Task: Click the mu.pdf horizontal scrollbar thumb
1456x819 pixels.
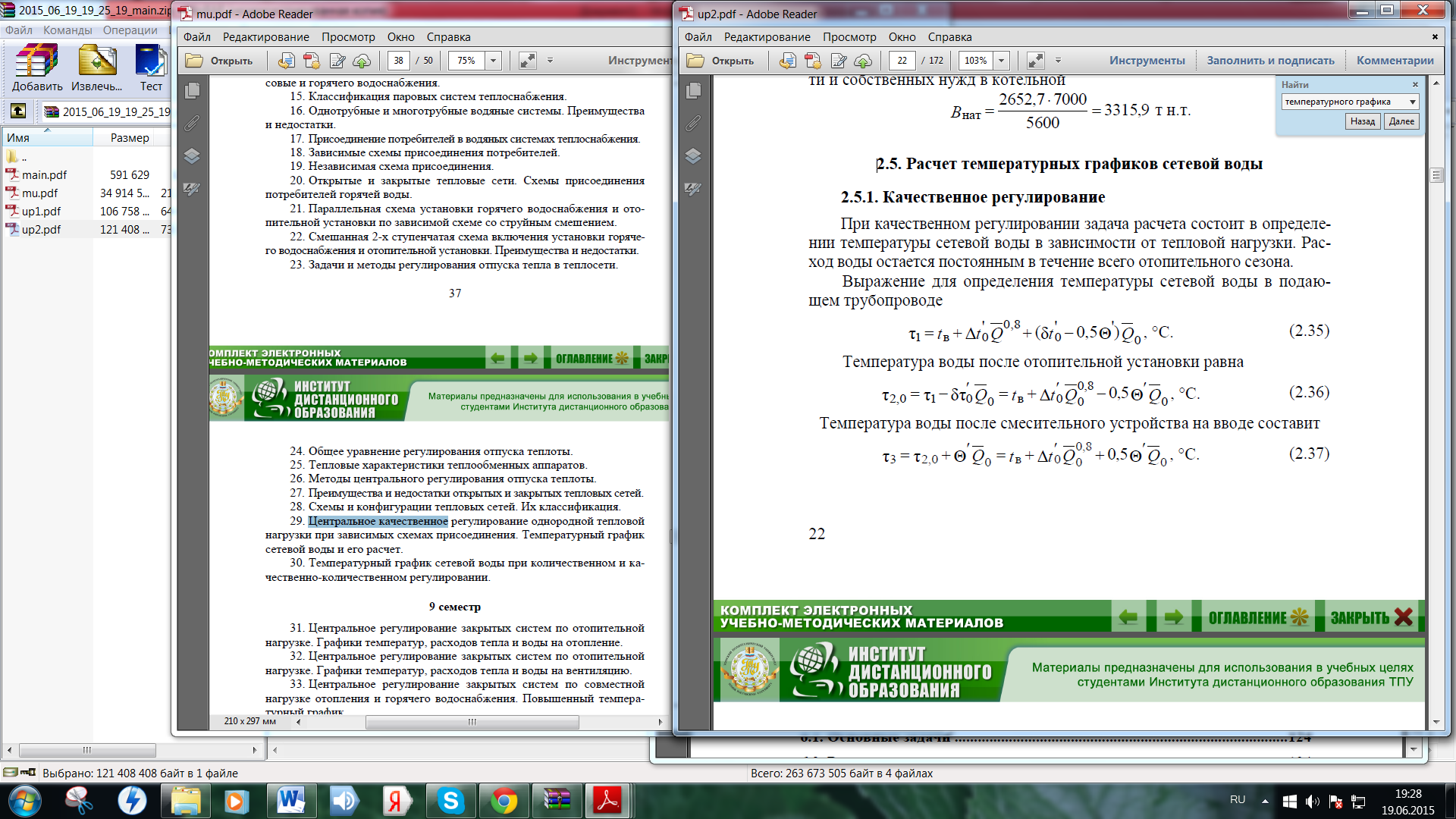Action: 472,722
